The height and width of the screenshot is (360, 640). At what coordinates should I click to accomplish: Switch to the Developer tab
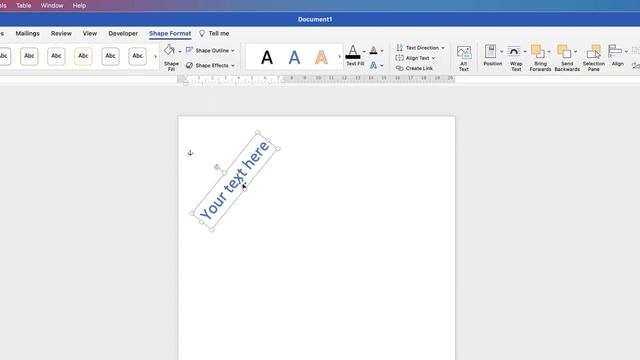(123, 33)
